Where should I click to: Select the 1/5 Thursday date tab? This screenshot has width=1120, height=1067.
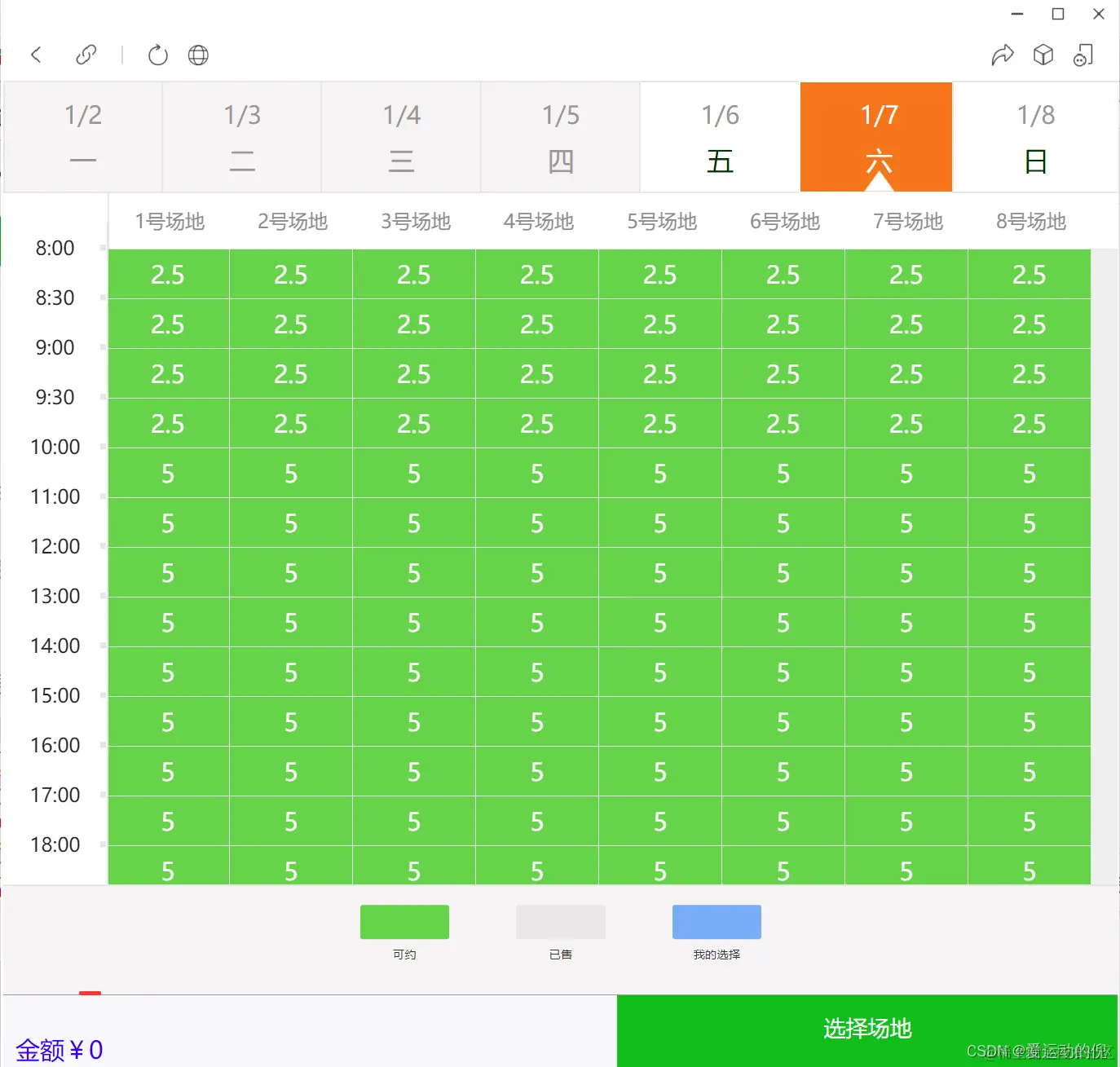(561, 137)
